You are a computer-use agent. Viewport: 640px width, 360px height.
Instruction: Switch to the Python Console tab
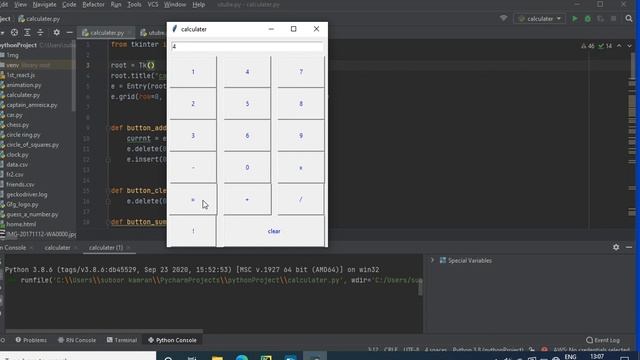tap(172, 340)
